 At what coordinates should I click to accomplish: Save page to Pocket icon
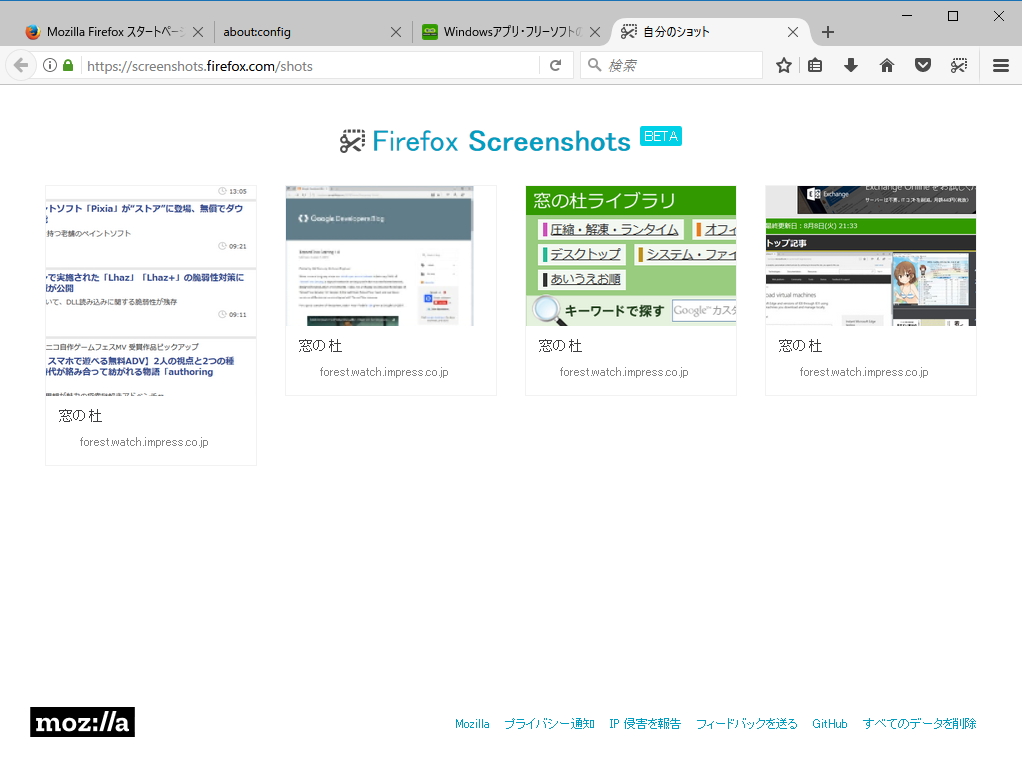pyautogui.click(x=922, y=65)
